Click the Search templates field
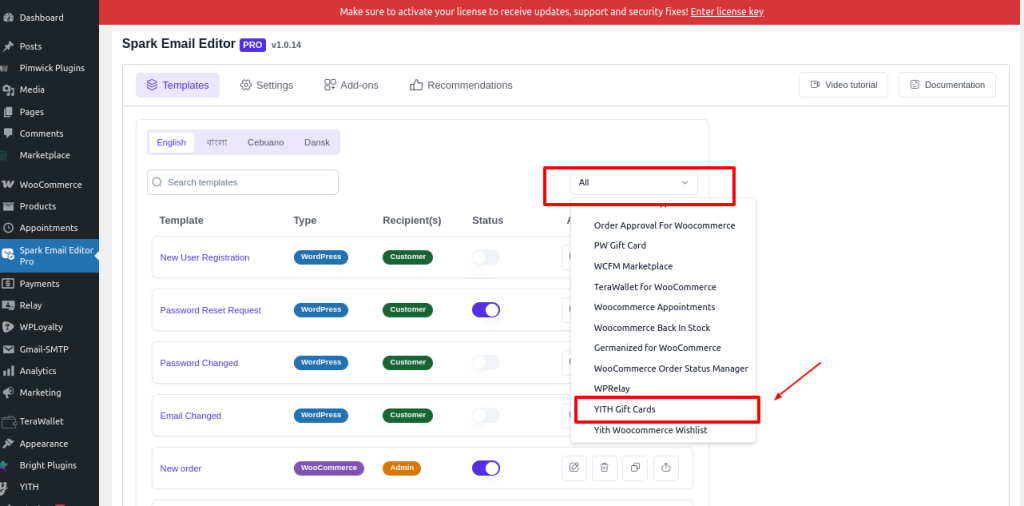1024x506 pixels. click(x=243, y=182)
